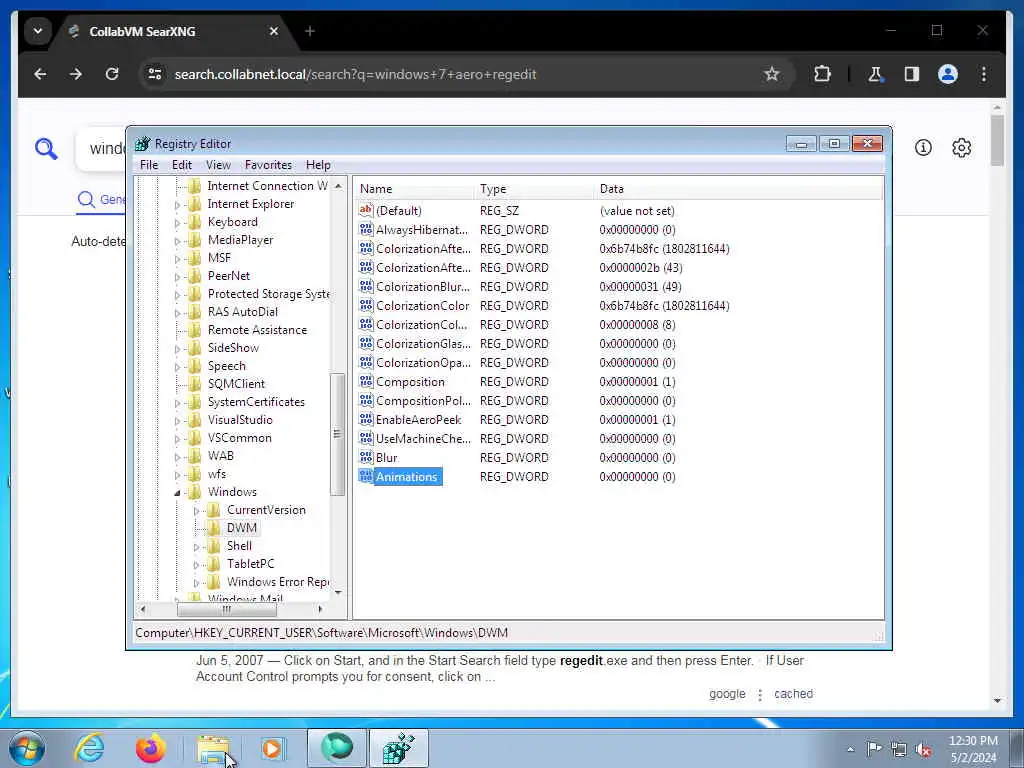This screenshot has height=768, width=1024.
Task: Expand the Keyboard key
Action: tap(177, 223)
